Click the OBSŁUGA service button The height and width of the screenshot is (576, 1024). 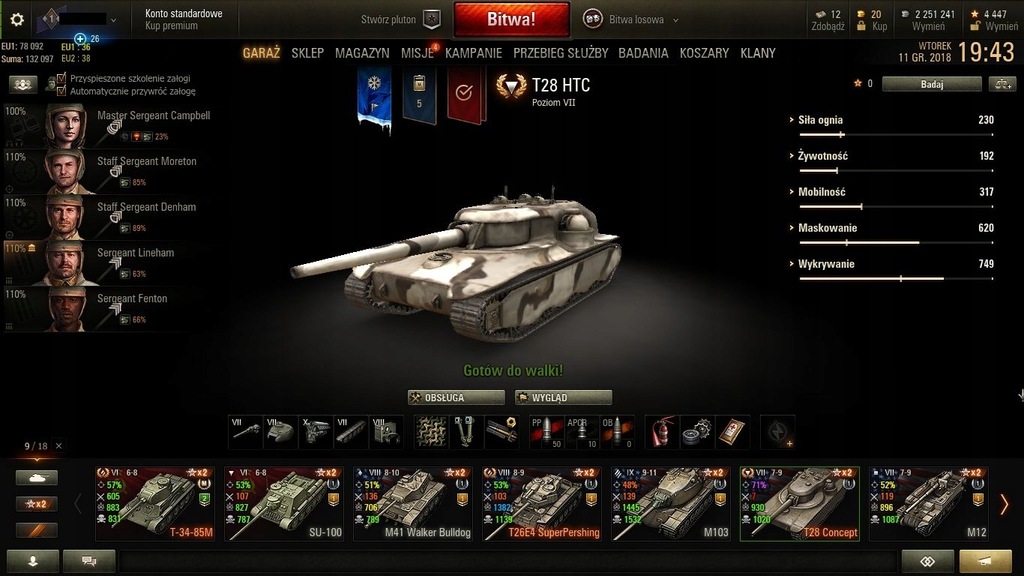click(456, 397)
